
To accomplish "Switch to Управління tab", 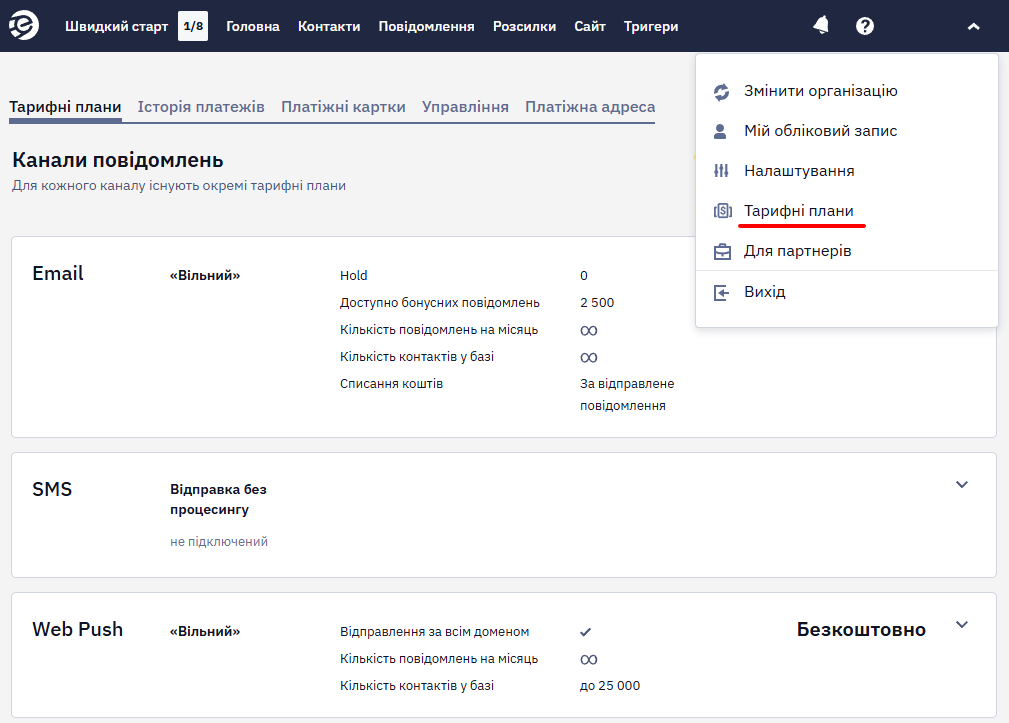I will click(x=465, y=107).
